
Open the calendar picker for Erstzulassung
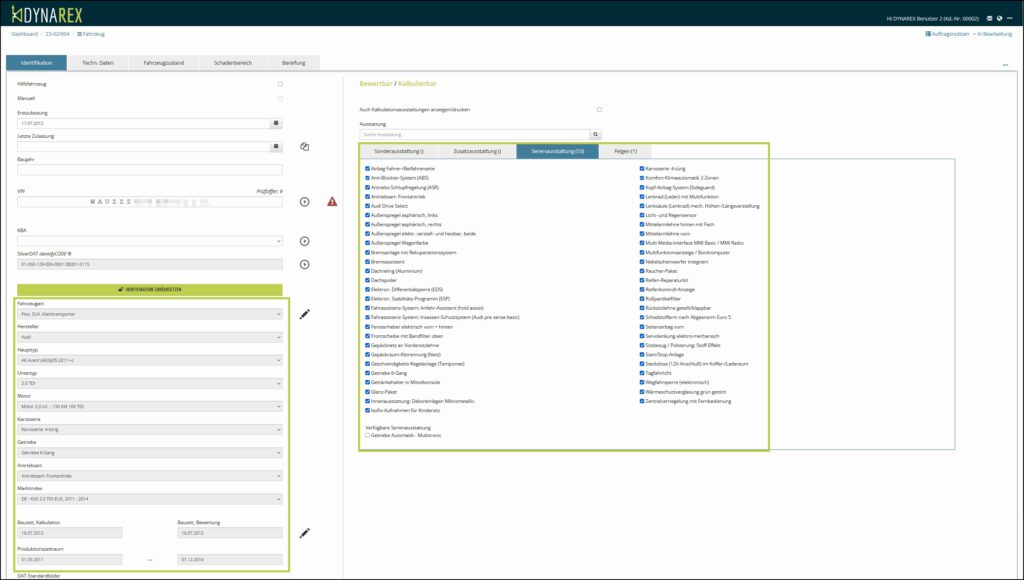276,123
